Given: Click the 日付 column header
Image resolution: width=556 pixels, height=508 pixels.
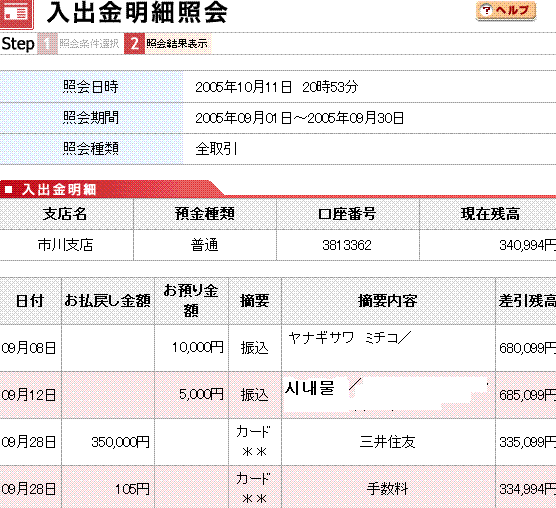Looking at the screenshot, I should [x=30, y=301].
